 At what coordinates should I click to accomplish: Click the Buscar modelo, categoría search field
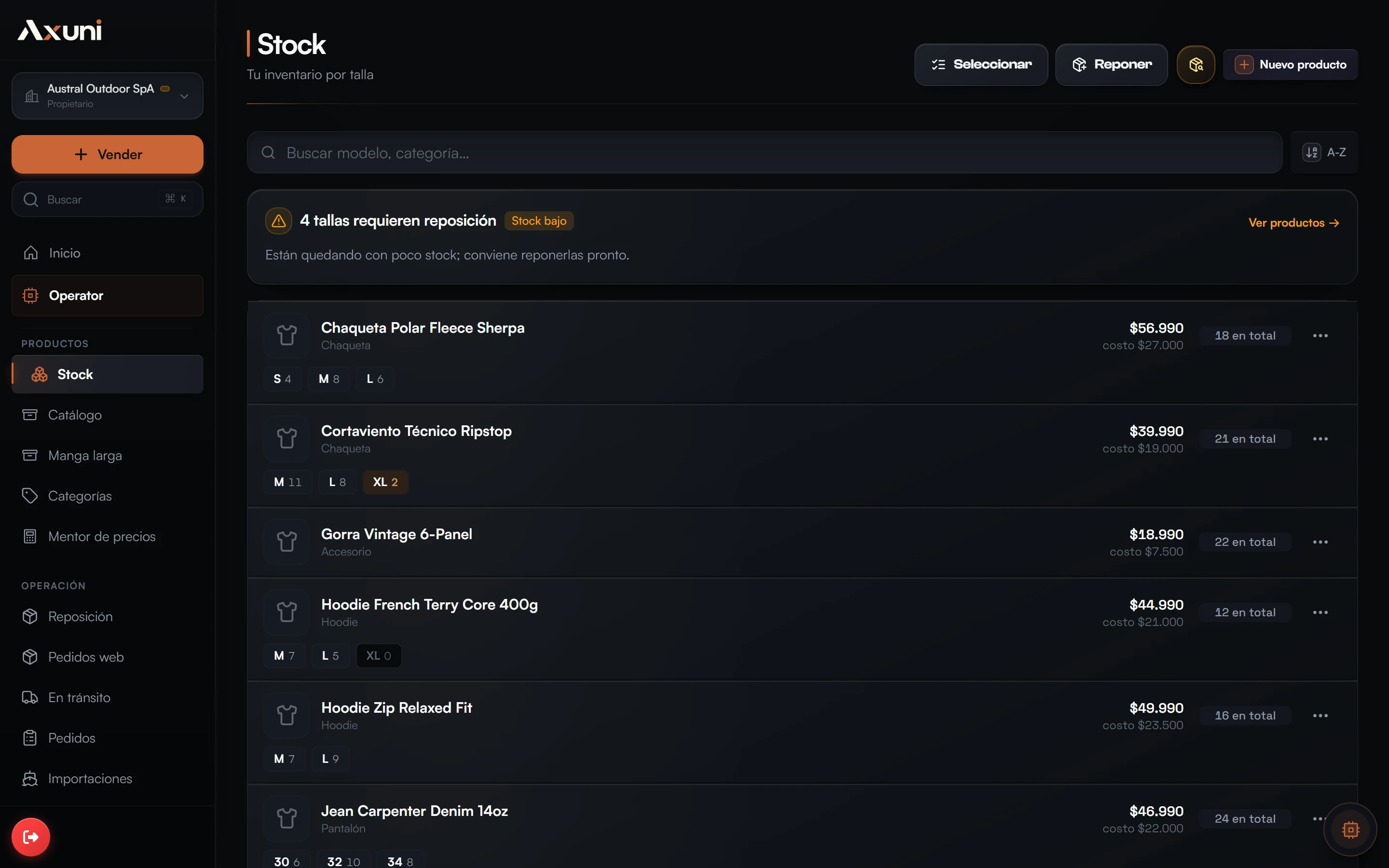764,153
